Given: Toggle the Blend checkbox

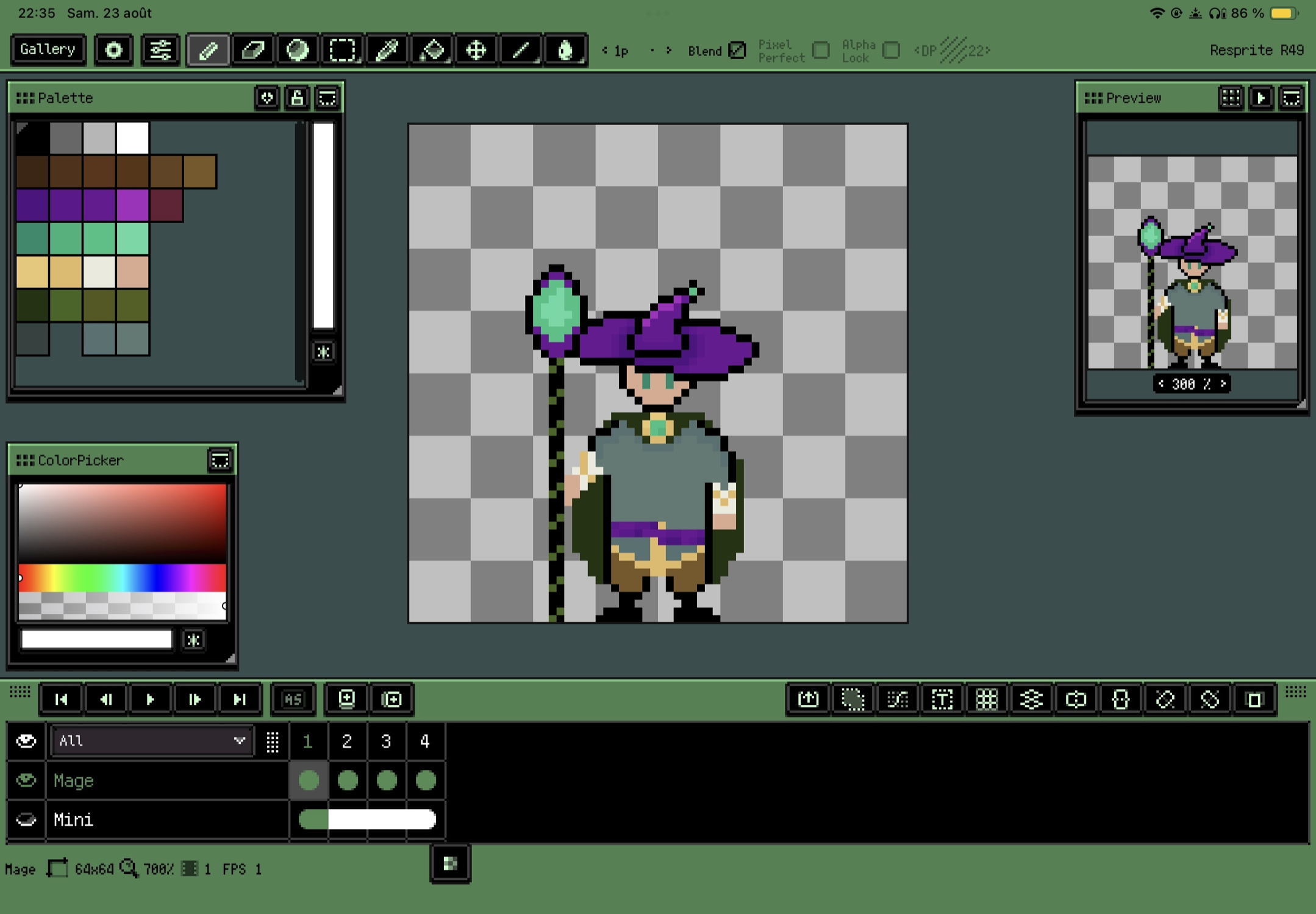Looking at the screenshot, I should tap(737, 50).
